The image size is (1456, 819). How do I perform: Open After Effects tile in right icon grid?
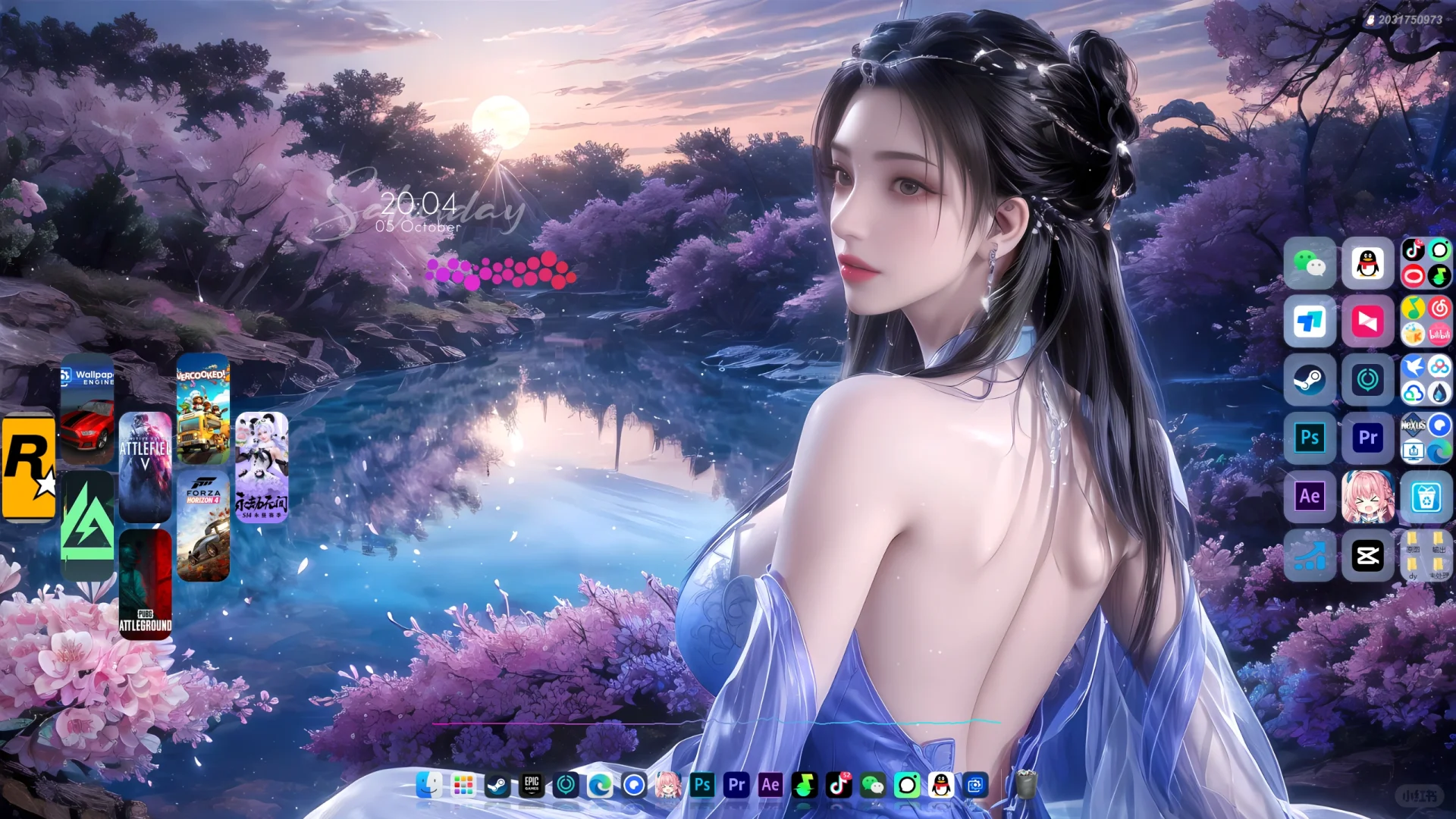tap(1310, 497)
